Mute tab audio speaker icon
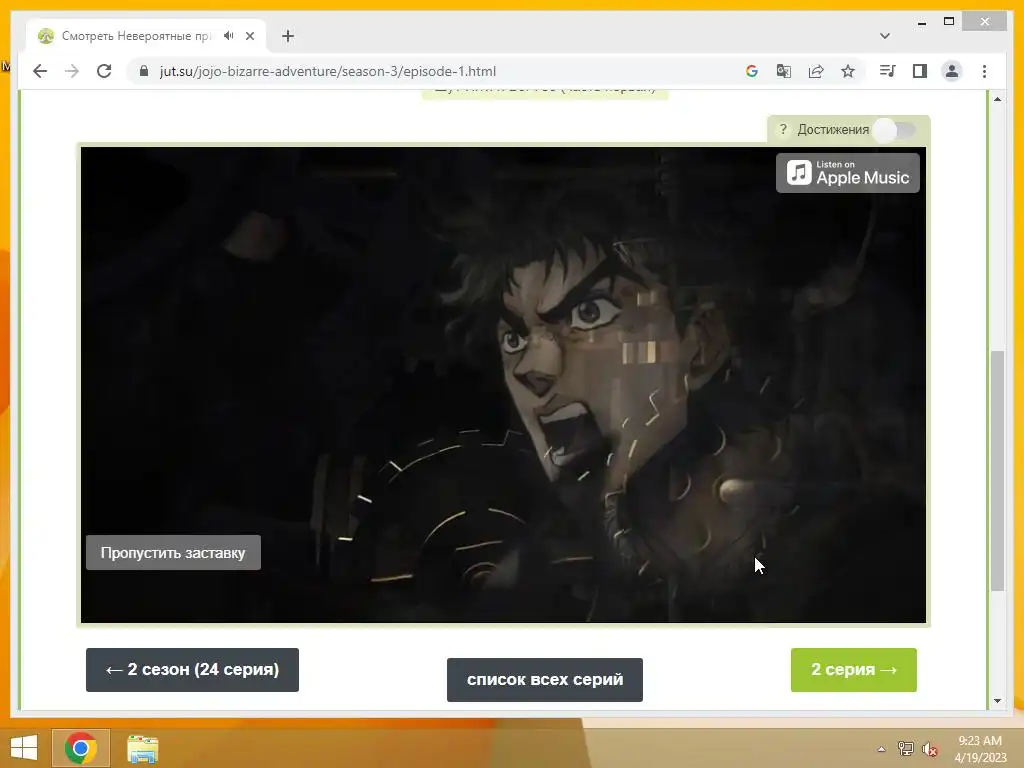The width and height of the screenshot is (1024, 768). (x=229, y=36)
